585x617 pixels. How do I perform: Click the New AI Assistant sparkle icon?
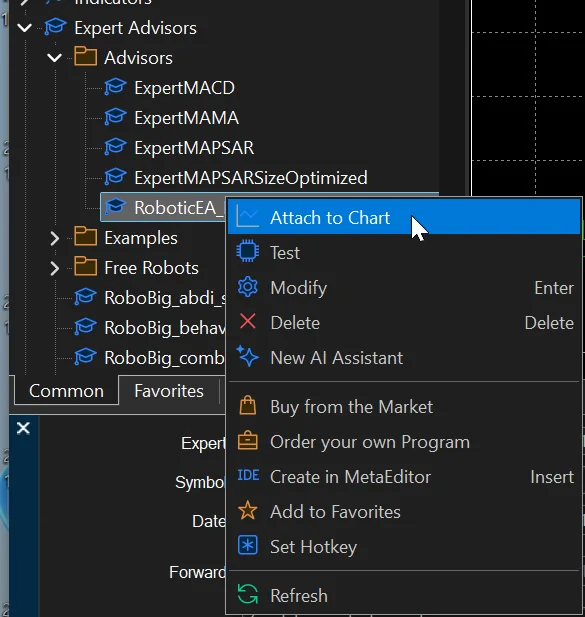(247, 356)
